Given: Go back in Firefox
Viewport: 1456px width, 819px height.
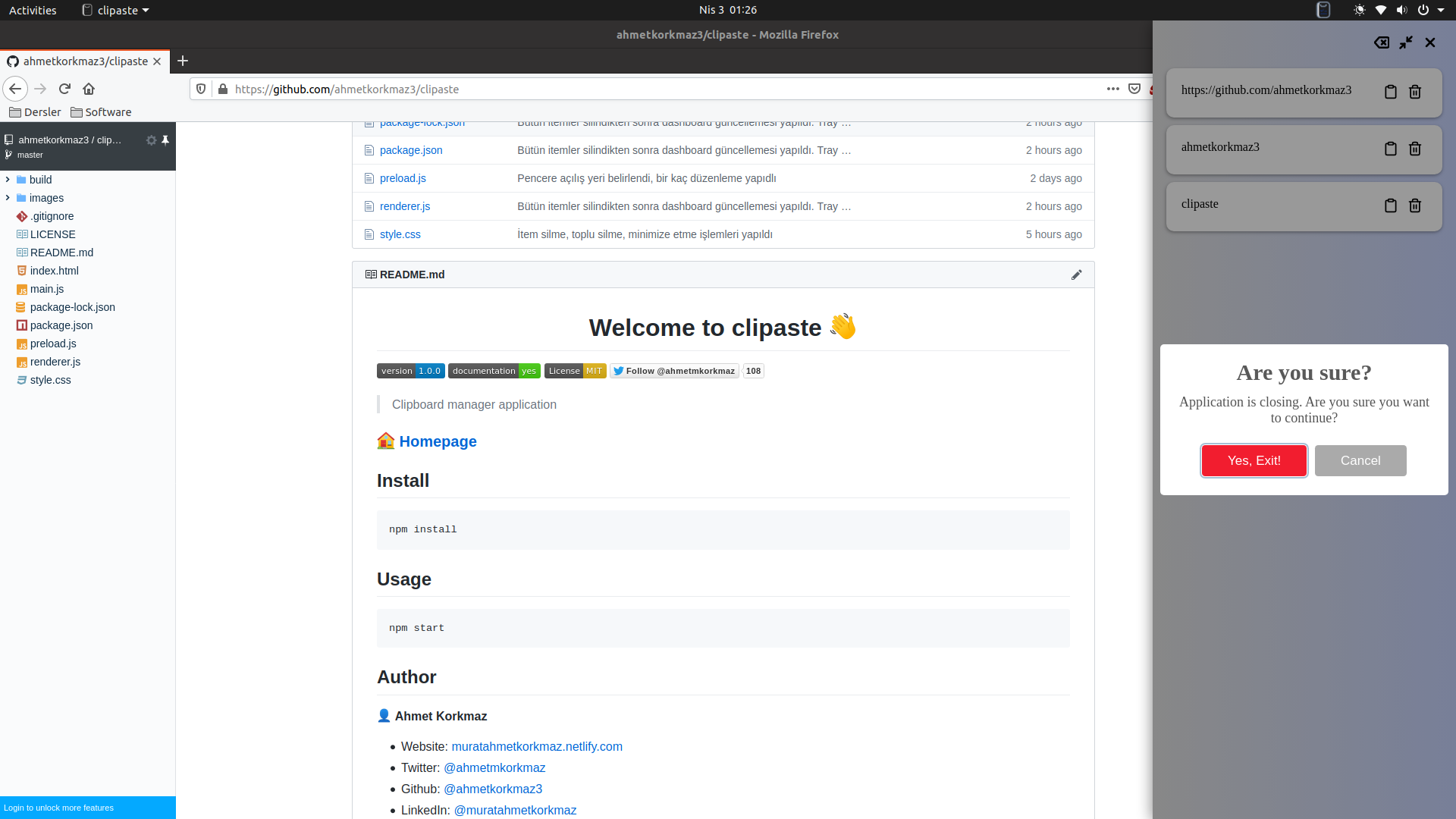Looking at the screenshot, I should coord(15,89).
